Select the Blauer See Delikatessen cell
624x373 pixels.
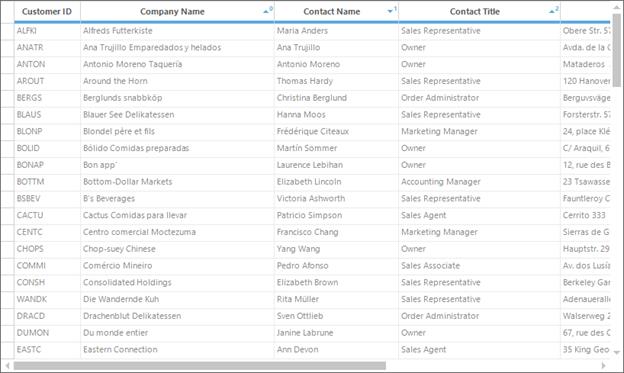(x=177, y=115)
